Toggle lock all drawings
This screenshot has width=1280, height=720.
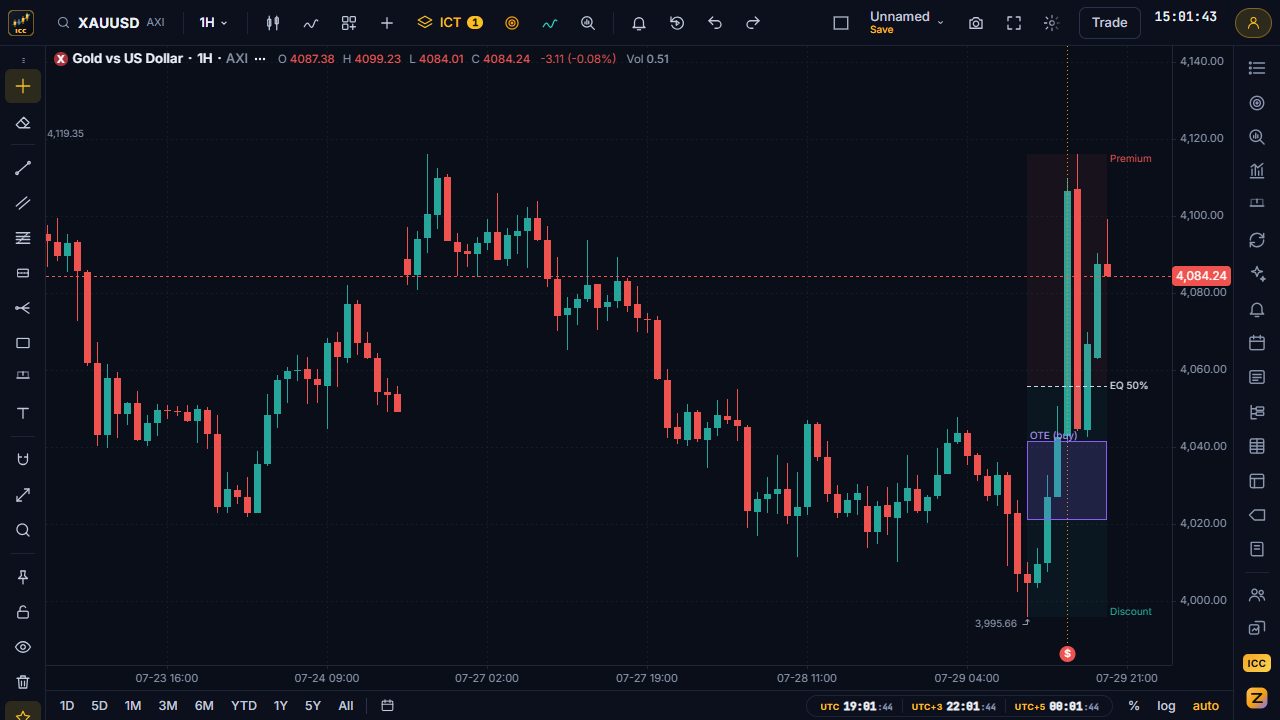[23, 612]
